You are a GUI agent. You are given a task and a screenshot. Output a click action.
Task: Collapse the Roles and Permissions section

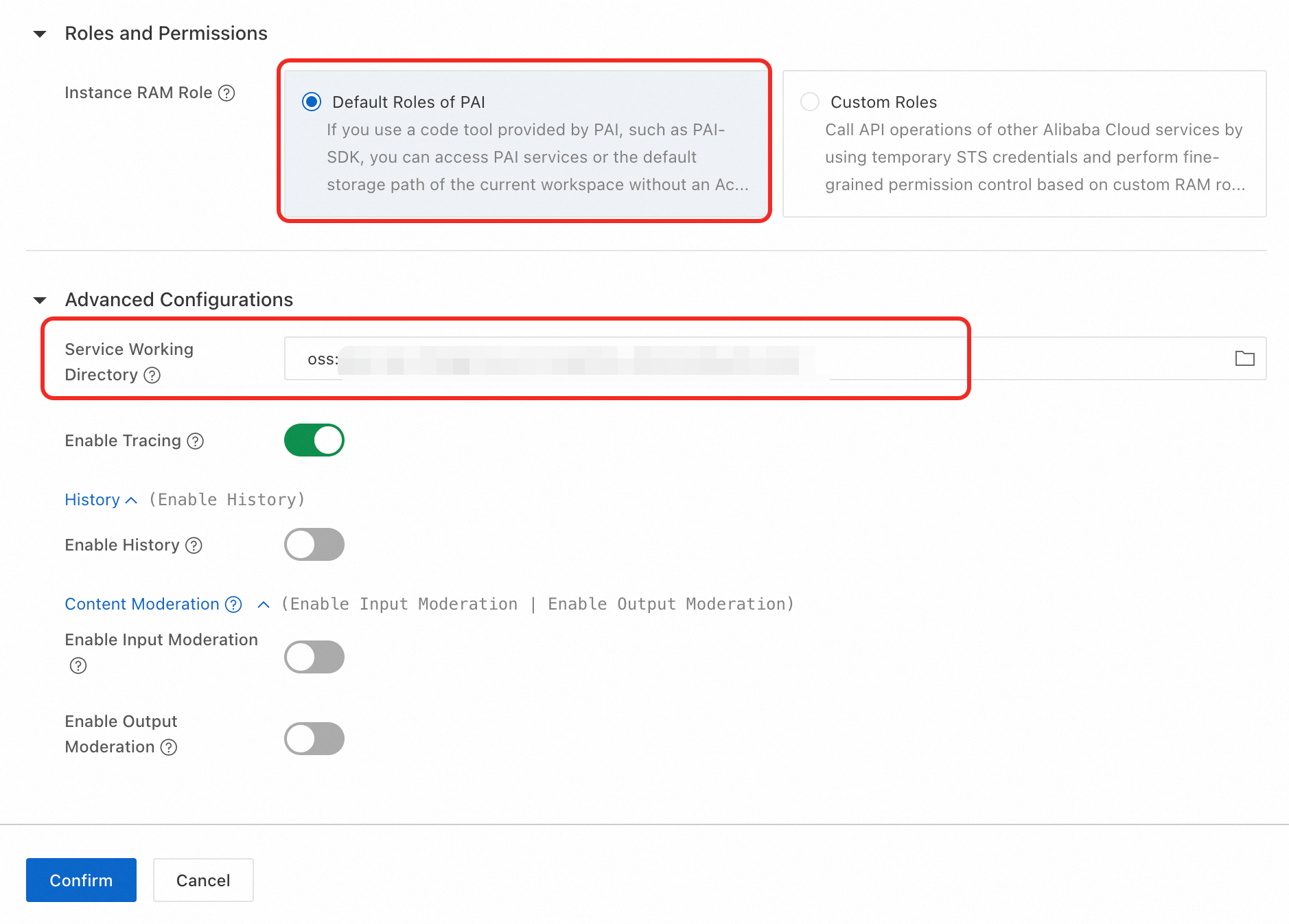click(40, 34)
